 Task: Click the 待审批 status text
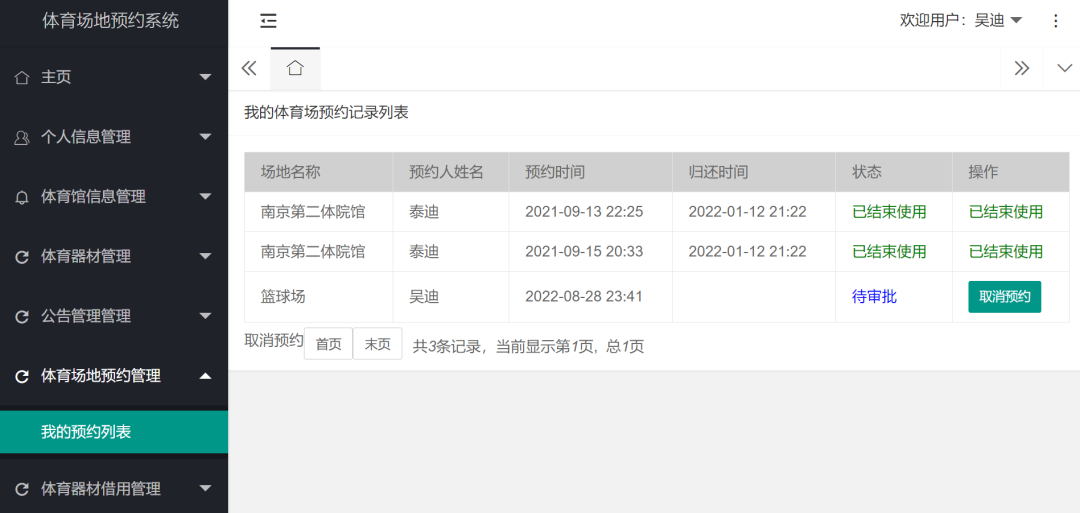point(875,297)
